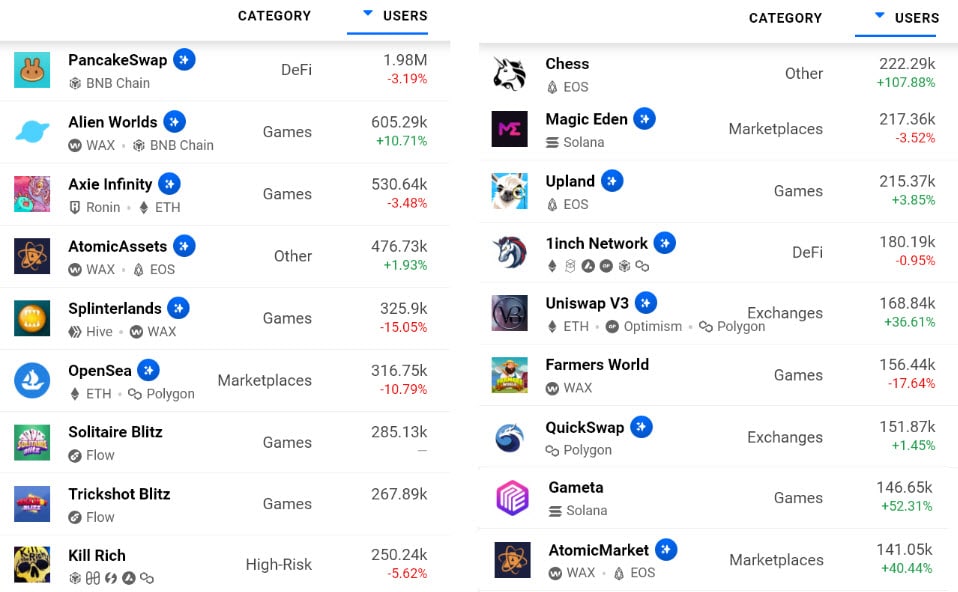
Task: Open the Axie Infinity game icon
Action: (x=32, y=194)
